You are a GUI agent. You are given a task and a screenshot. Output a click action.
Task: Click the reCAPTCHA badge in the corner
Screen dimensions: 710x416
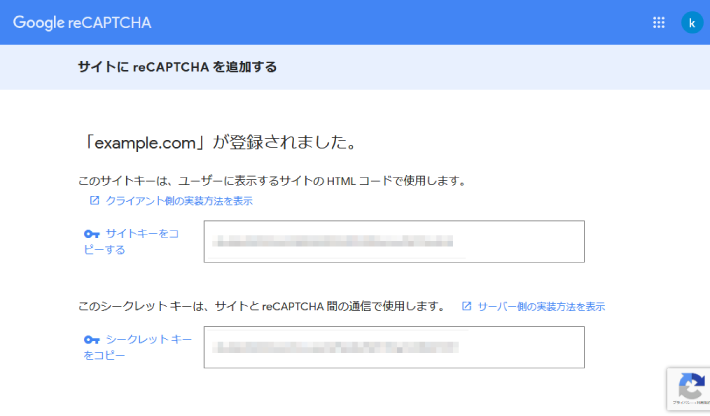(x=688, y=389)
